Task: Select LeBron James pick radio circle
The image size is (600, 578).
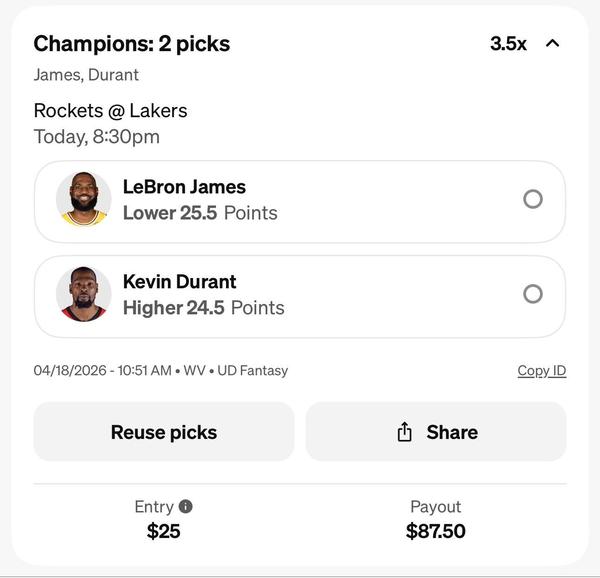Action: pos(533,199)
